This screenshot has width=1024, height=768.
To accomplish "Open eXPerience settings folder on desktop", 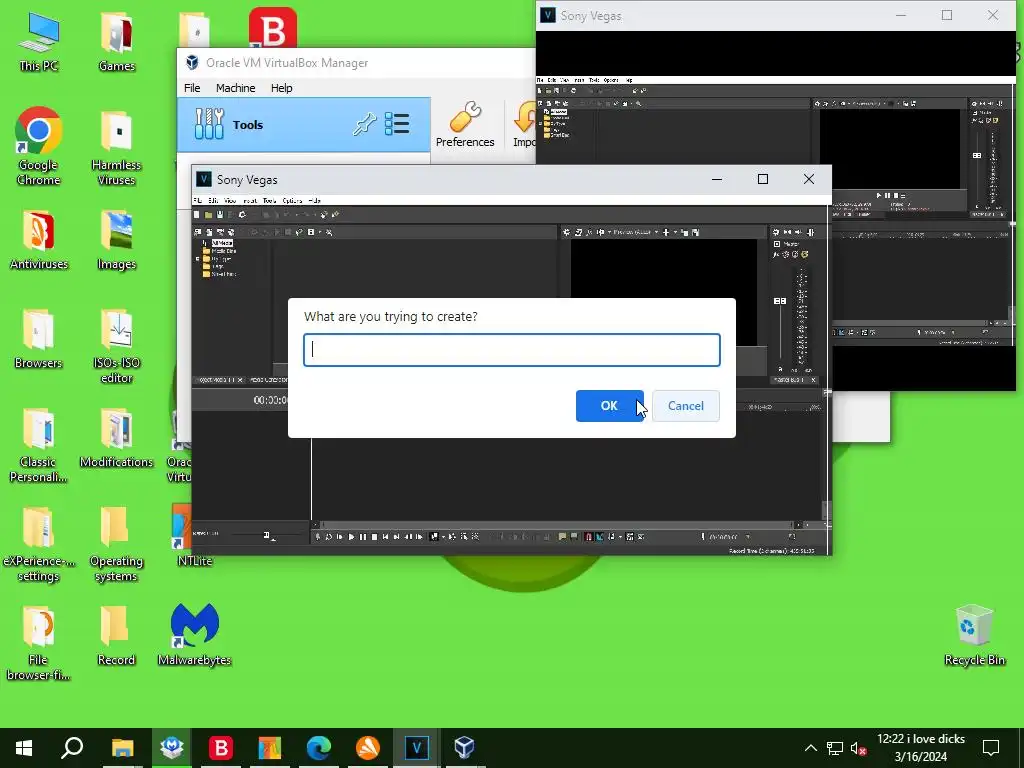I will [x=39, y=544].
